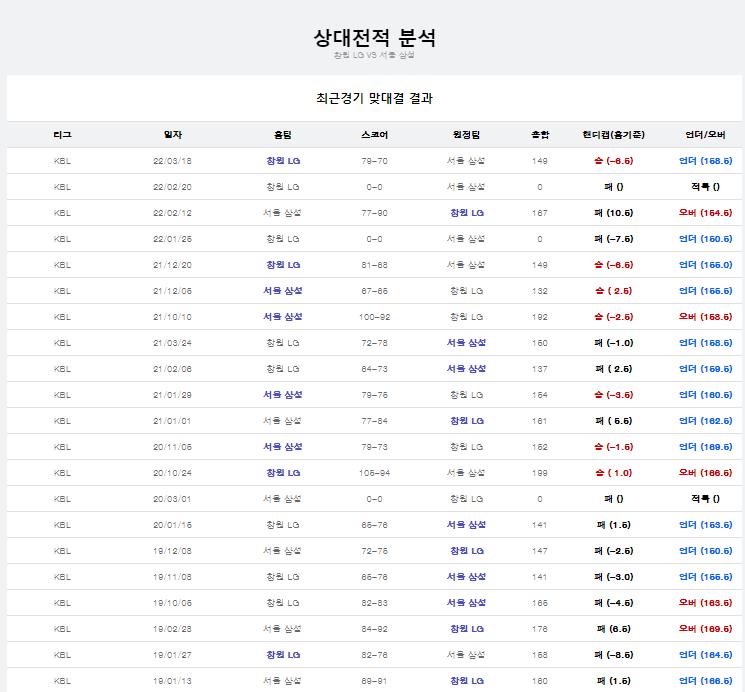Screen dimensions: 745x692
Task: Select the 20/10/24 date cell
Action: (172, 473)
